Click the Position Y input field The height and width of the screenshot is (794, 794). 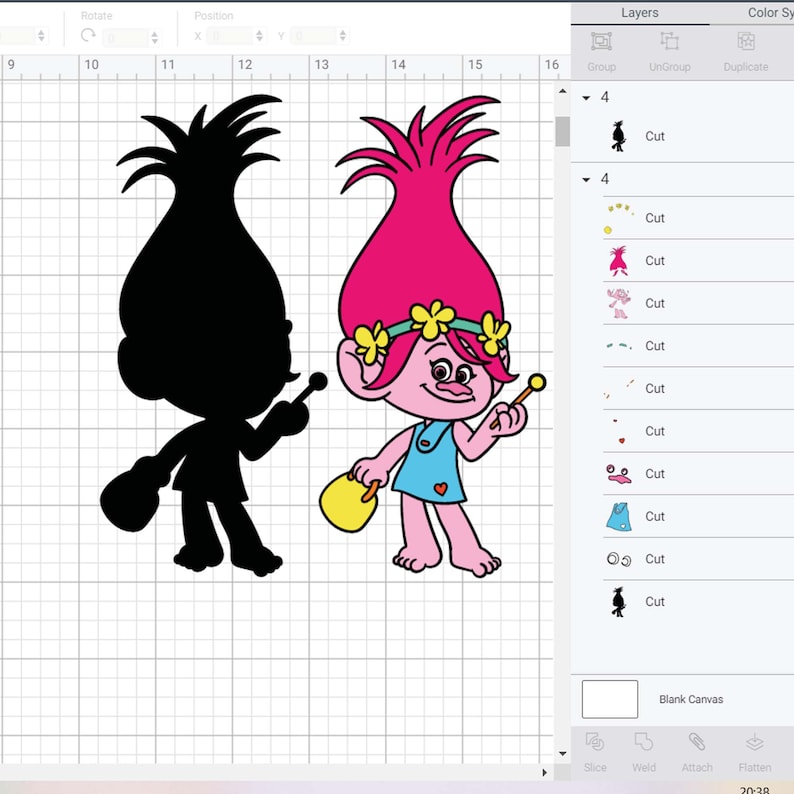click(314, 36)
